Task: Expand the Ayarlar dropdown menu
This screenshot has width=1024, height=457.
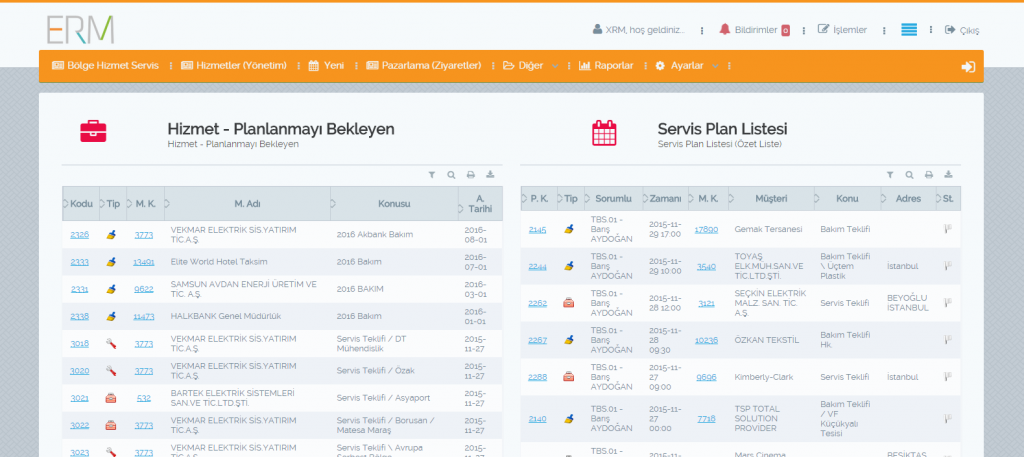Action: point(687,66)
